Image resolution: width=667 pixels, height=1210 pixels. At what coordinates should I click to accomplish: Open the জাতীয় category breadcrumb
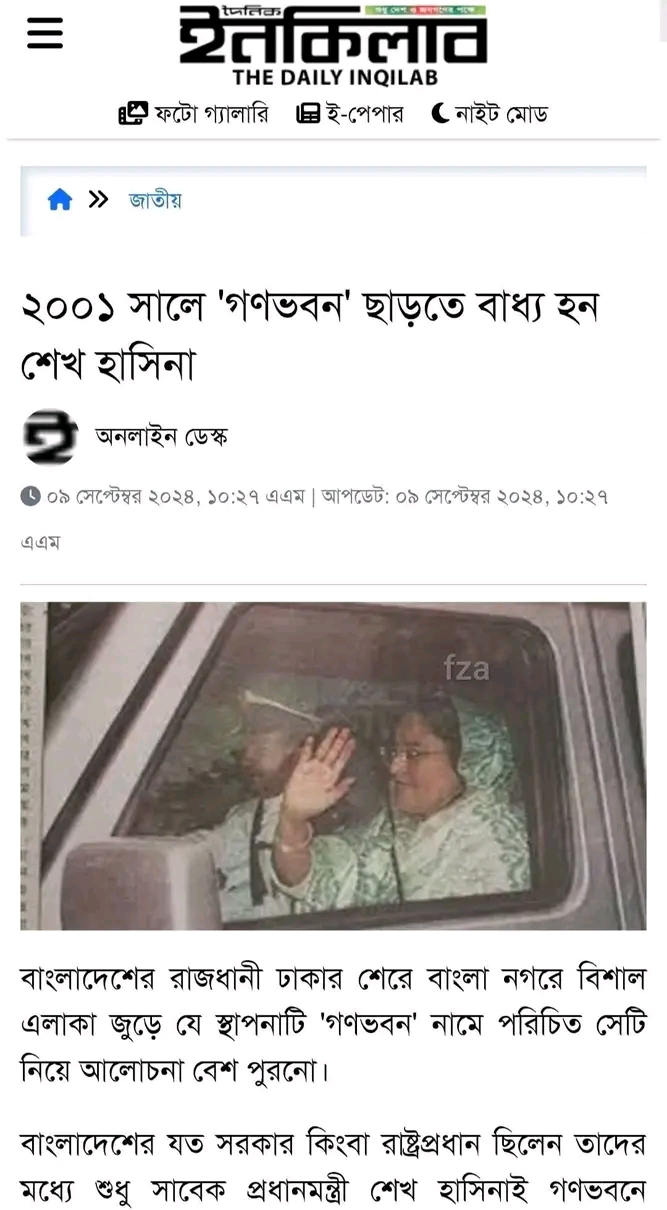point(155,200)
